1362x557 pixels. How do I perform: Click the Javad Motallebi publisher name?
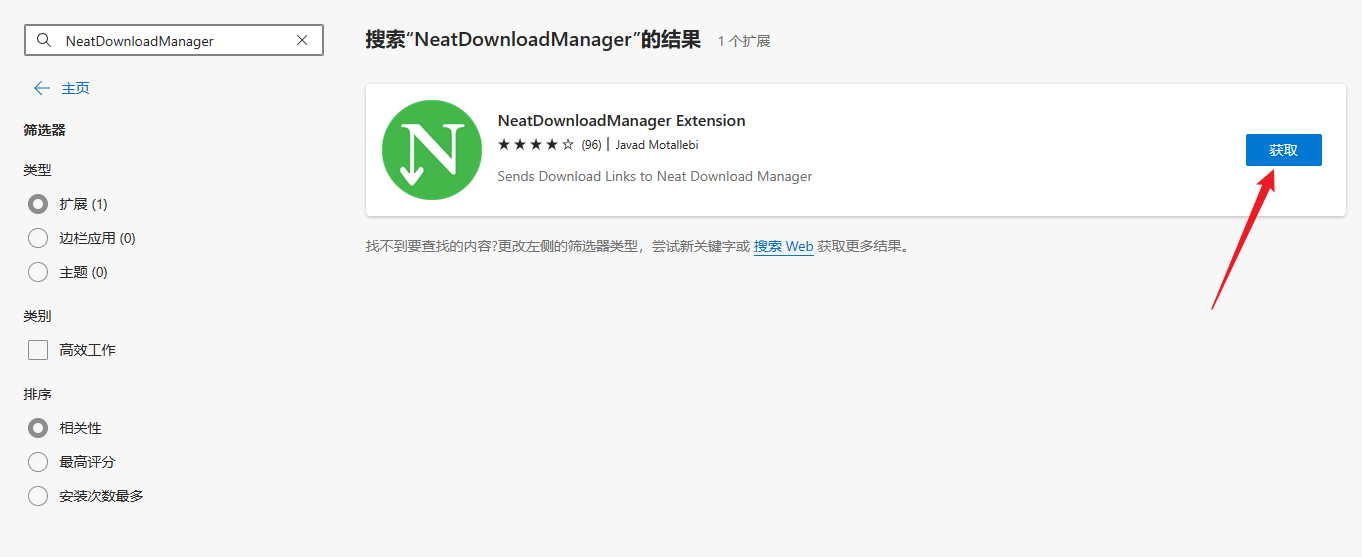[656, 145]
